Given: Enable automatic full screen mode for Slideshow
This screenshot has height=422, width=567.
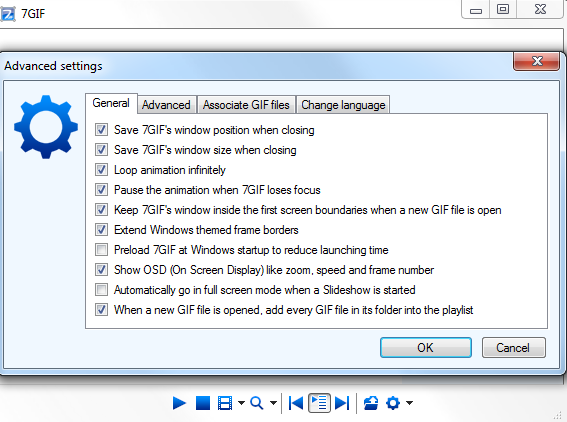Looking at the screenshot, I should tap(101, 290).
